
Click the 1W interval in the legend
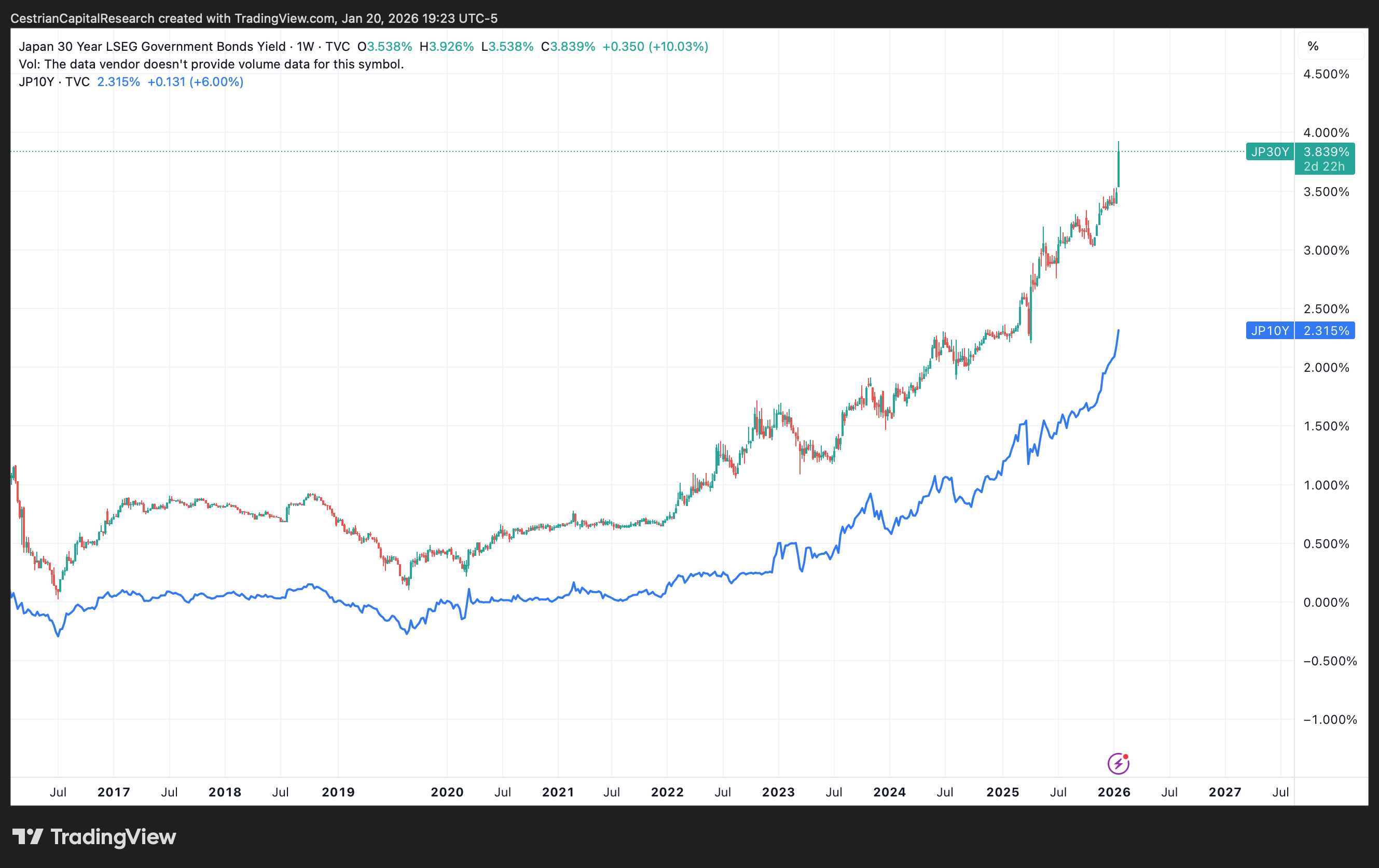click(x=305, y=46)
